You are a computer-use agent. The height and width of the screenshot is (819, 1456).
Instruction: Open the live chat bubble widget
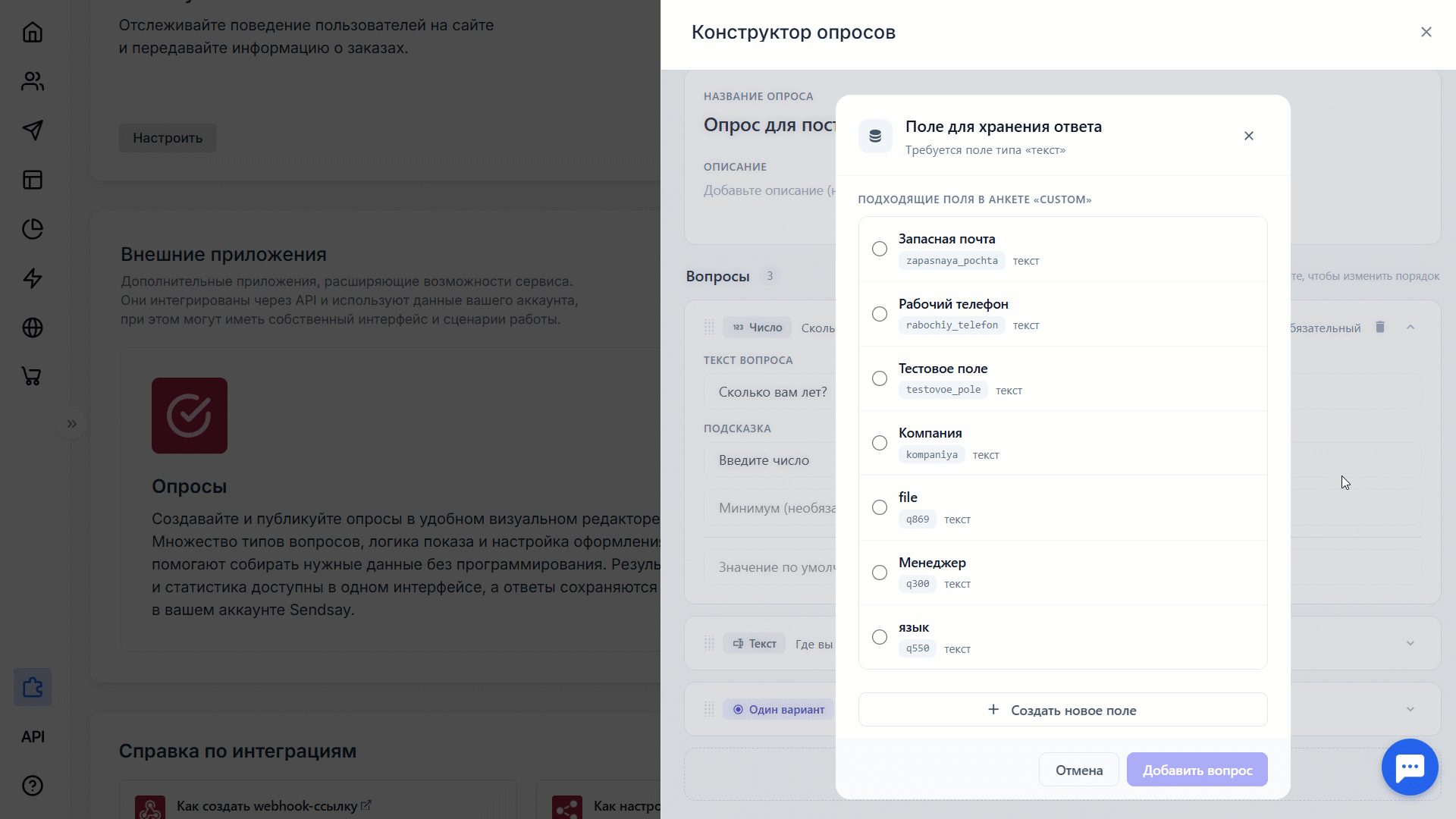pyautogui.click(x=1410, y=767)
